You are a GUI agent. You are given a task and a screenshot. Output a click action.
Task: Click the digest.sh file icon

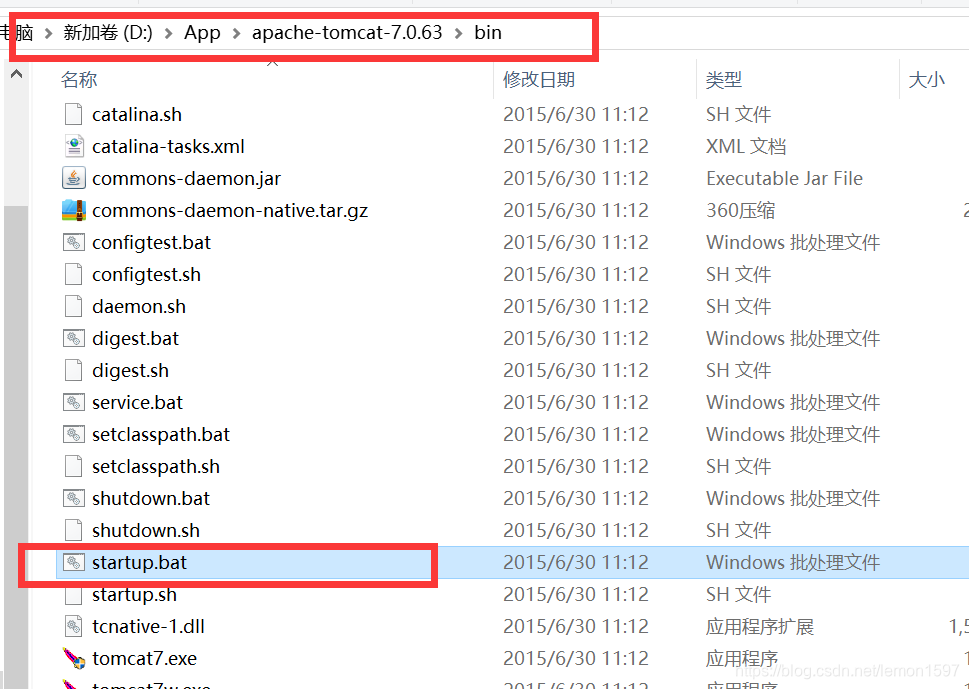[x=74, y=371]
